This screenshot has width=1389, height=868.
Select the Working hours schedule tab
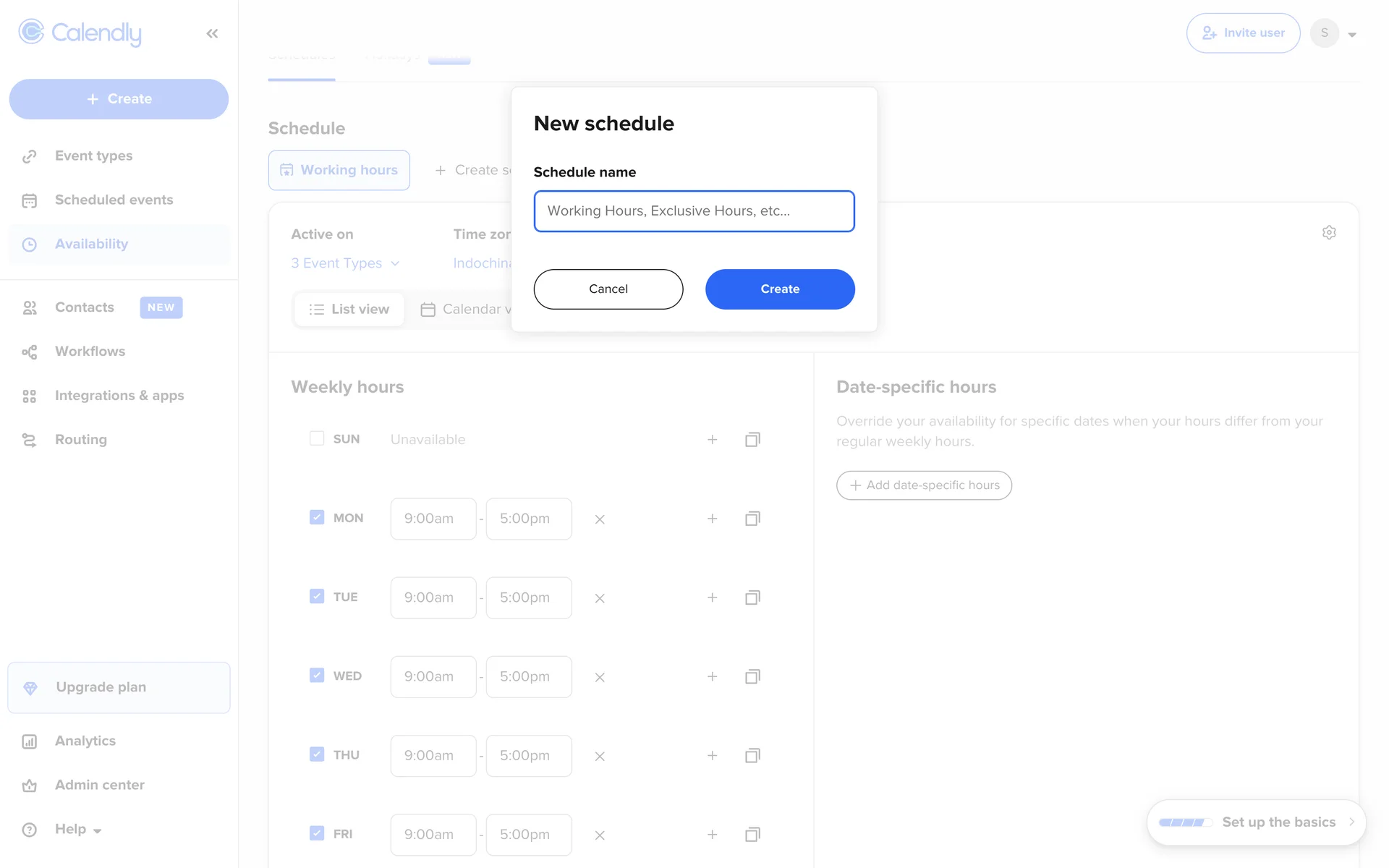(339, 170)
